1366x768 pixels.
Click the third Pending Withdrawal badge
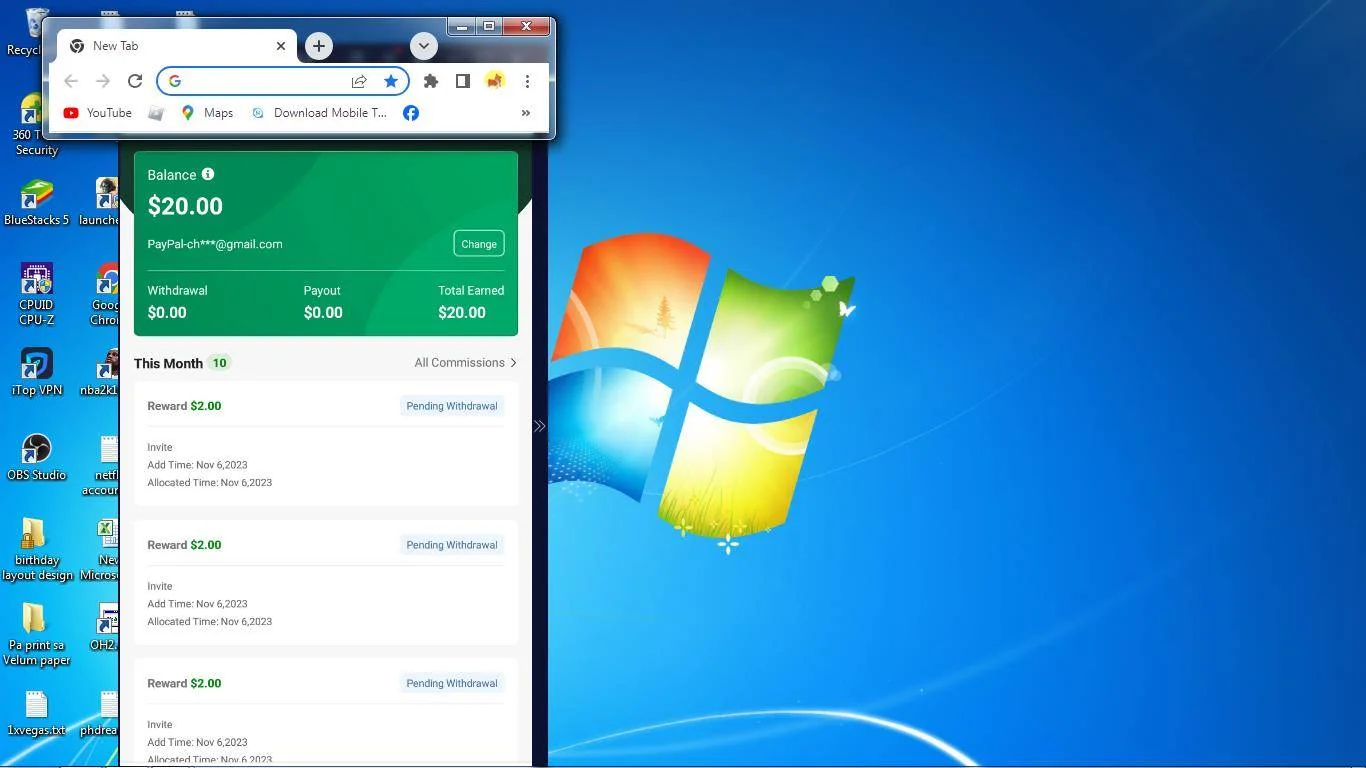(452, 683)
